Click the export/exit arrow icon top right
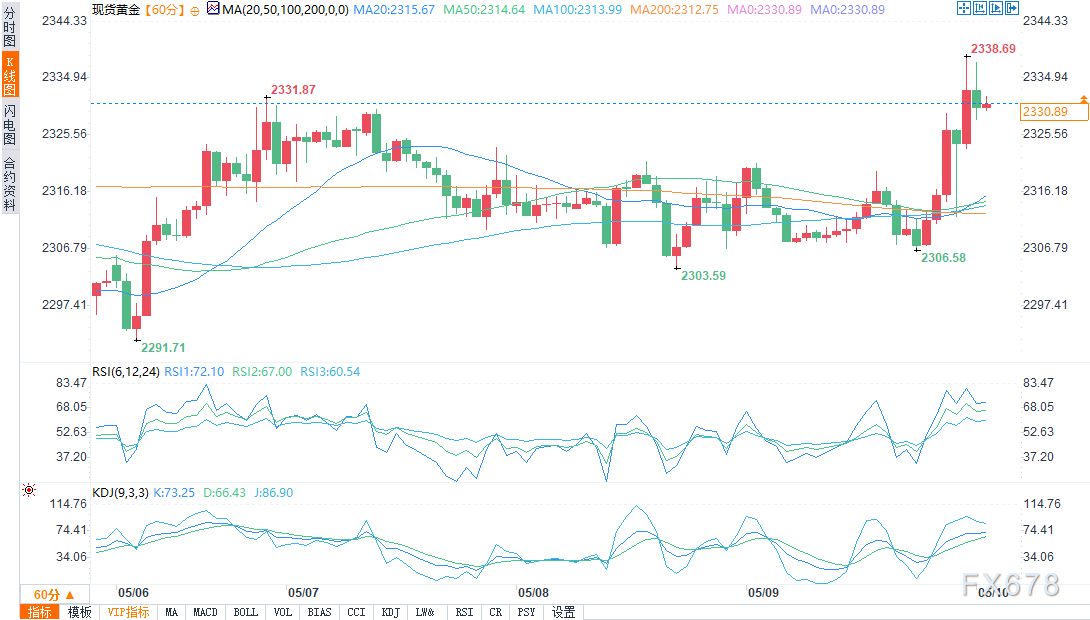 click(x=1011, y=8)
